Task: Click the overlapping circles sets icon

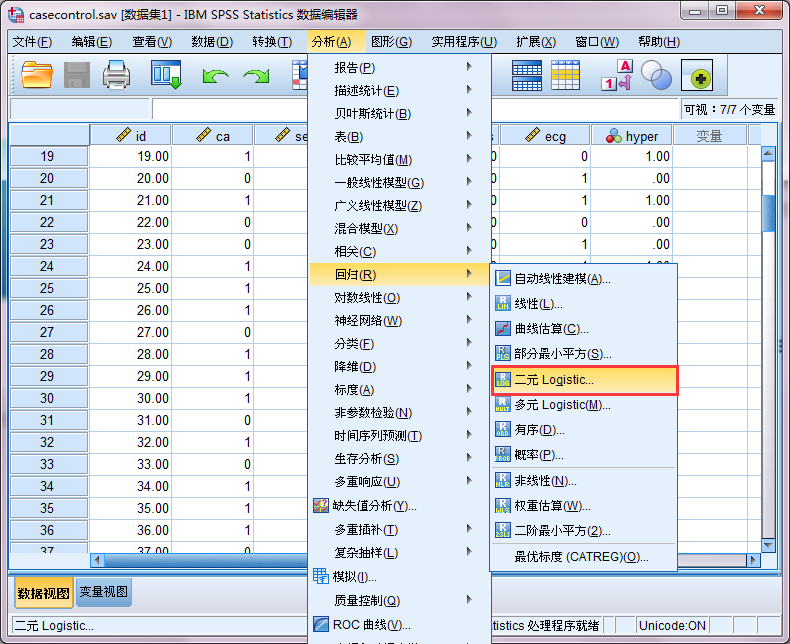Action: coord(656,76)
